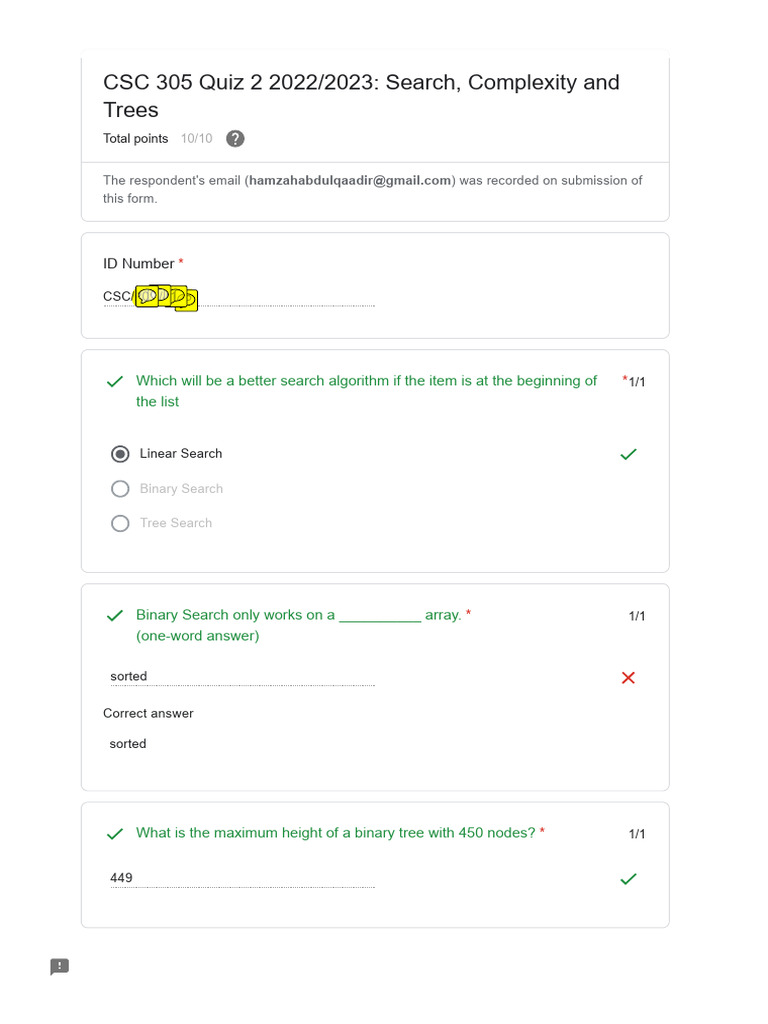This screenshot has width=768, height=1024.
Task: Click the 449 answer field
Action: coord(242,878)
